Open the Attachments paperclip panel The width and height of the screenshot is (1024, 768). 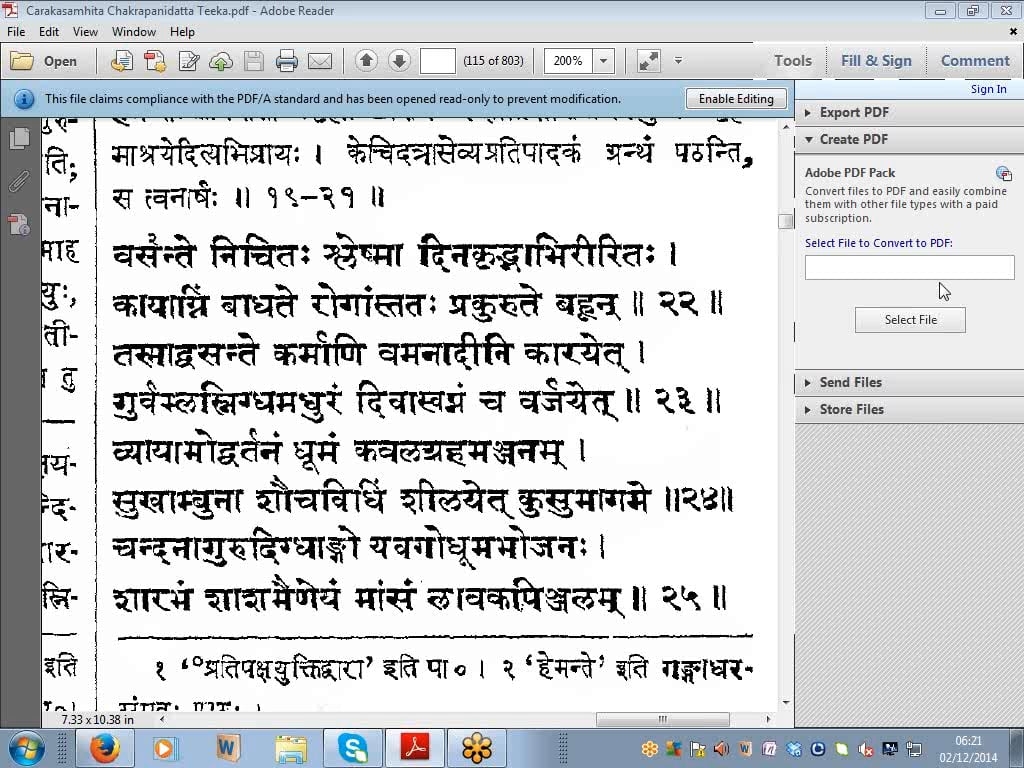click(x=19, y=182)
